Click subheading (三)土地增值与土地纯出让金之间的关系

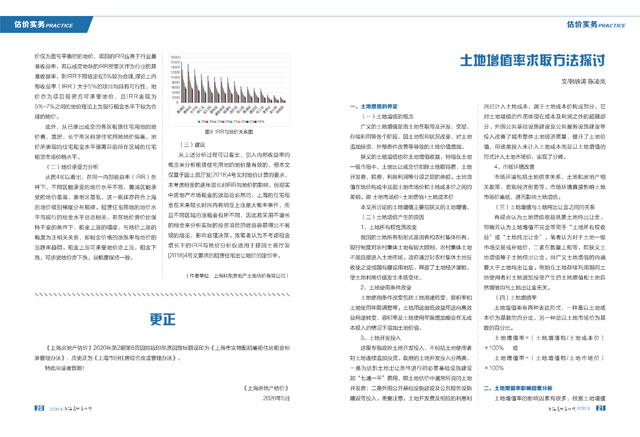click(544, 207)
